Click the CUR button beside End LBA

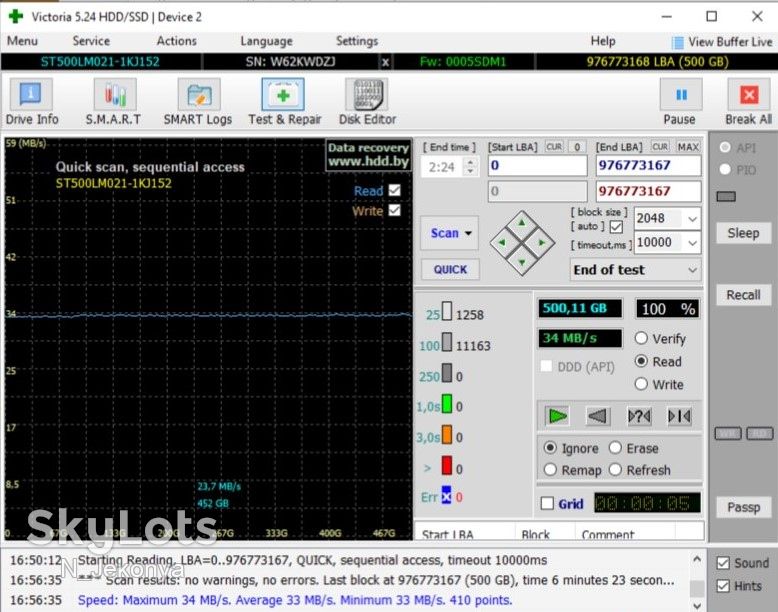(660, 147)
